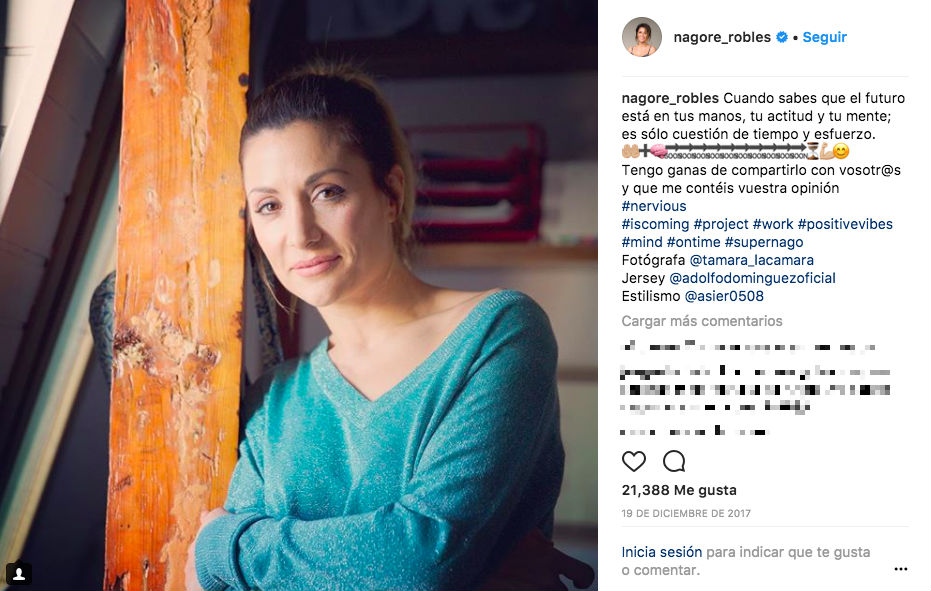Visit @adolfodominguezoficial profile
Image resolution: width=931 pixels, height=591 pixels.
tap(752, 278)
